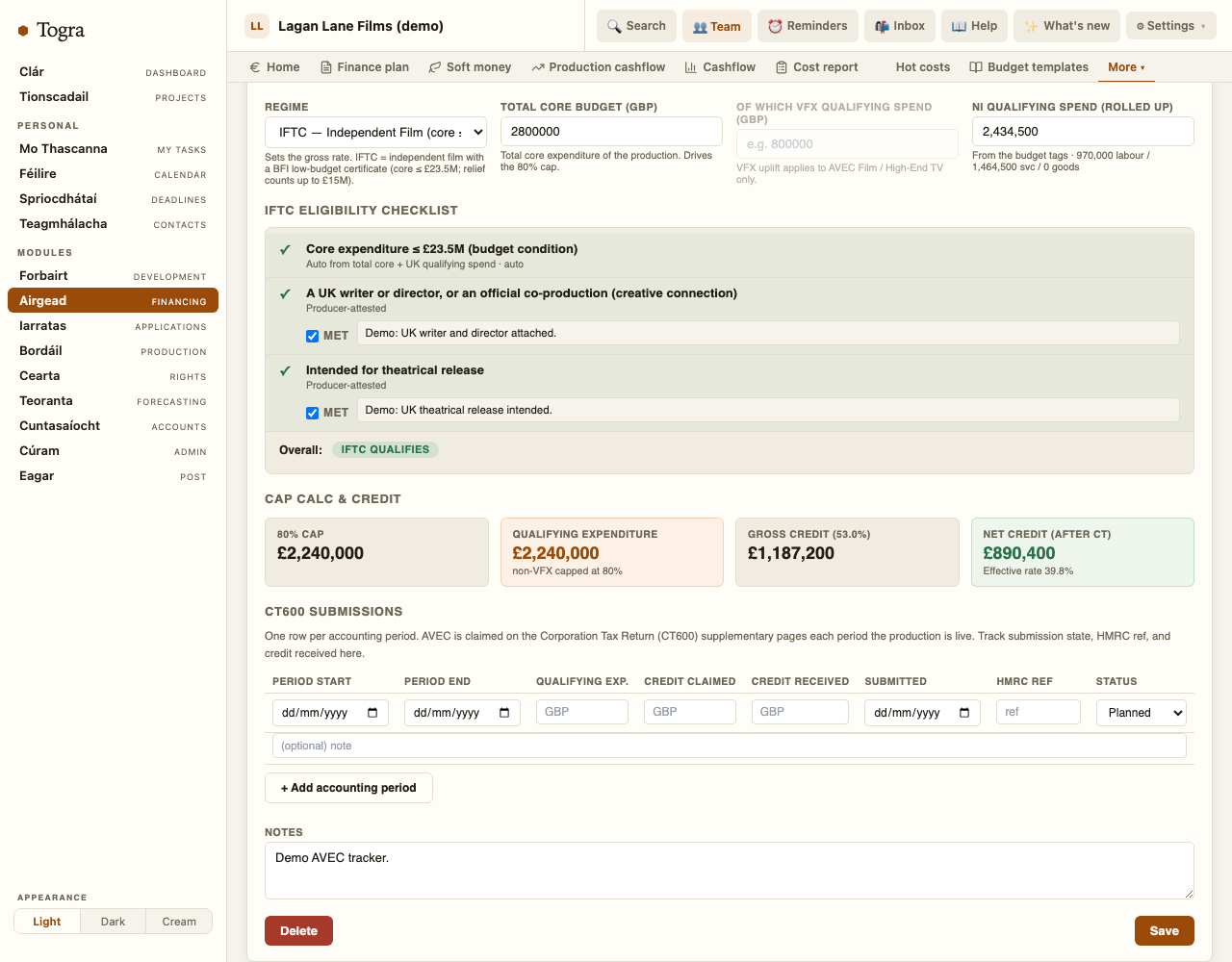Click the What's new sparkle icon
1232x962 pixels.
click(1031, 26)
